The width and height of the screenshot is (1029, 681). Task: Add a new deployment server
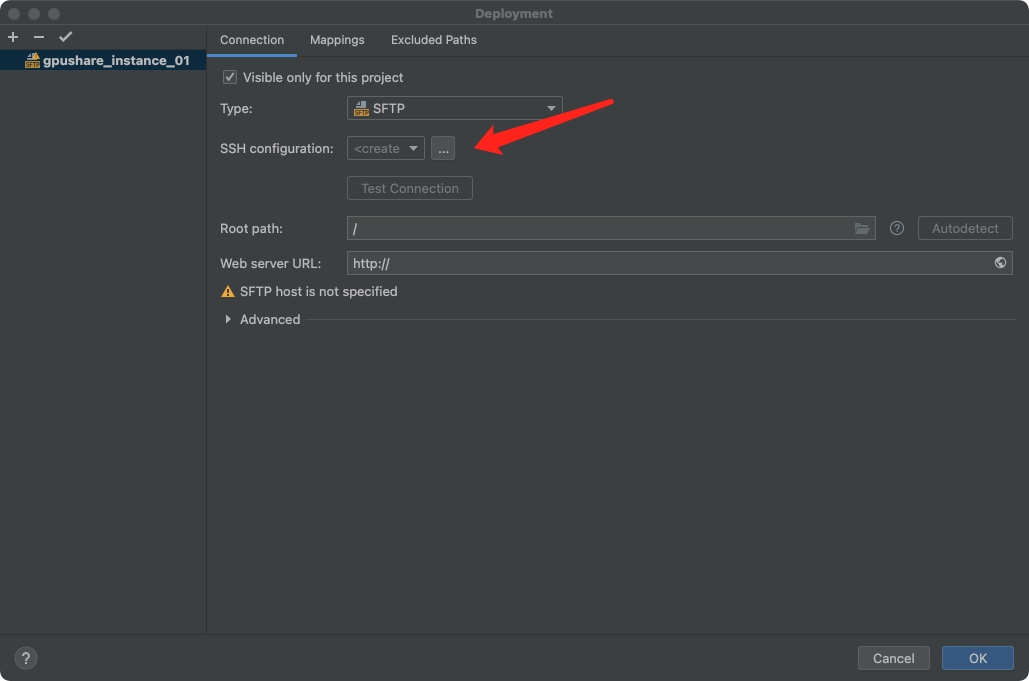[12, 36]
